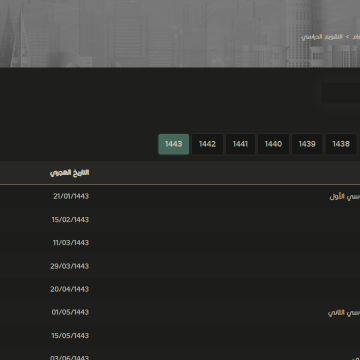Switch to the 1442 year tab
Image resolution: width=360 pixels, height=360 pixels.
207,144
